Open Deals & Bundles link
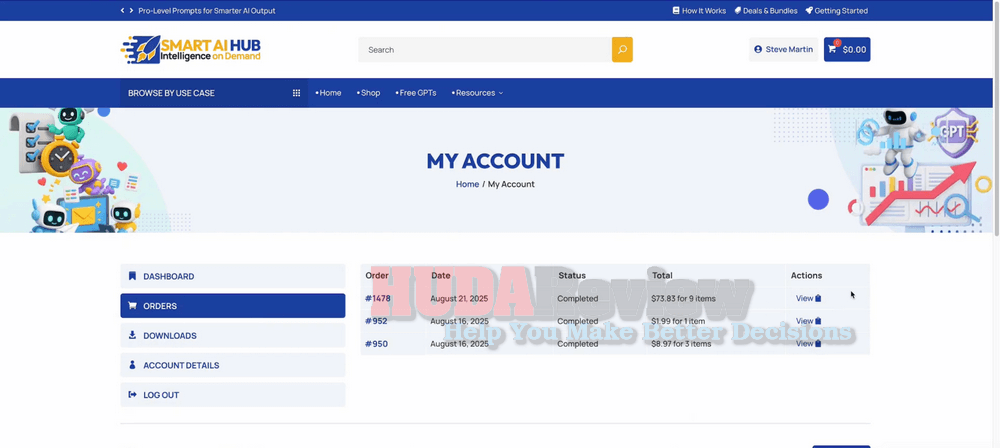The image size is (1000, 448). tap(765, 11)
